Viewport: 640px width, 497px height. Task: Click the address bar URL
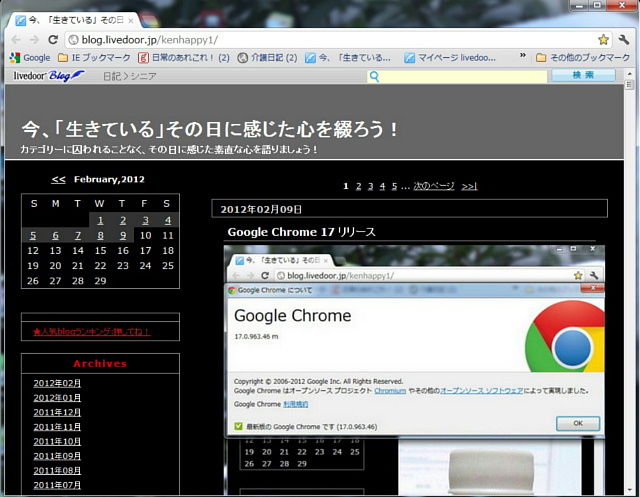pos(149,40)
